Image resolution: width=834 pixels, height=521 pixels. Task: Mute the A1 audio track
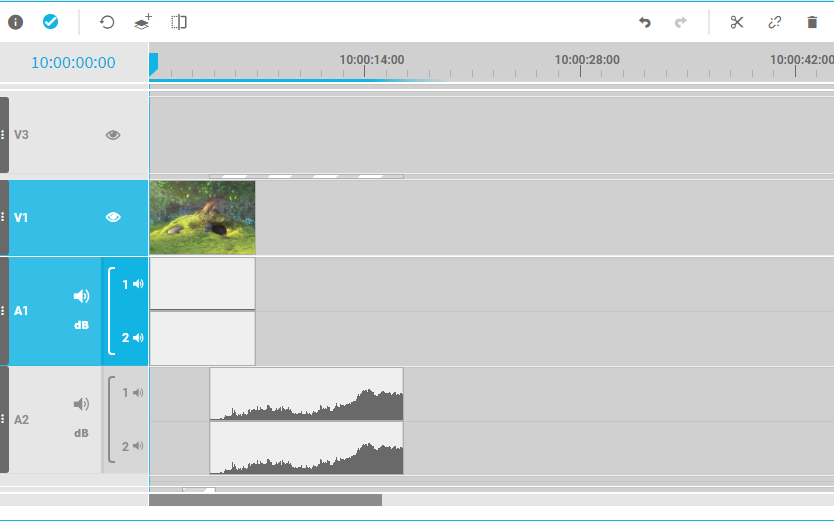click(81, 296)
